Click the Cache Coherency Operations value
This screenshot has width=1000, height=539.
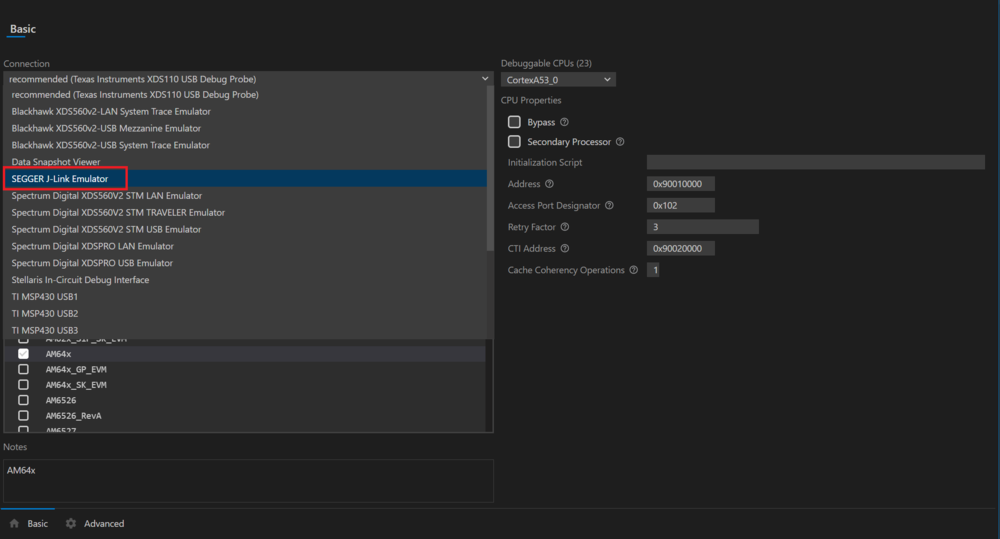pos(653,270)
